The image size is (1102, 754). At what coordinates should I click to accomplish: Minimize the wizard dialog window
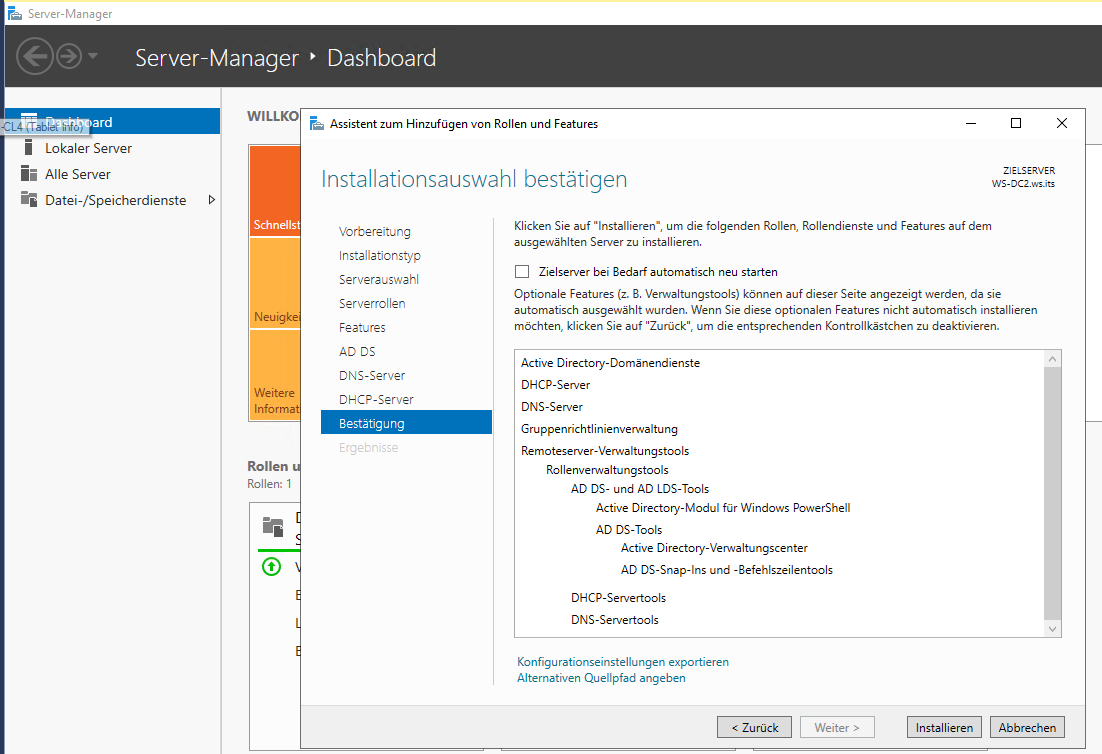(971, 123)
